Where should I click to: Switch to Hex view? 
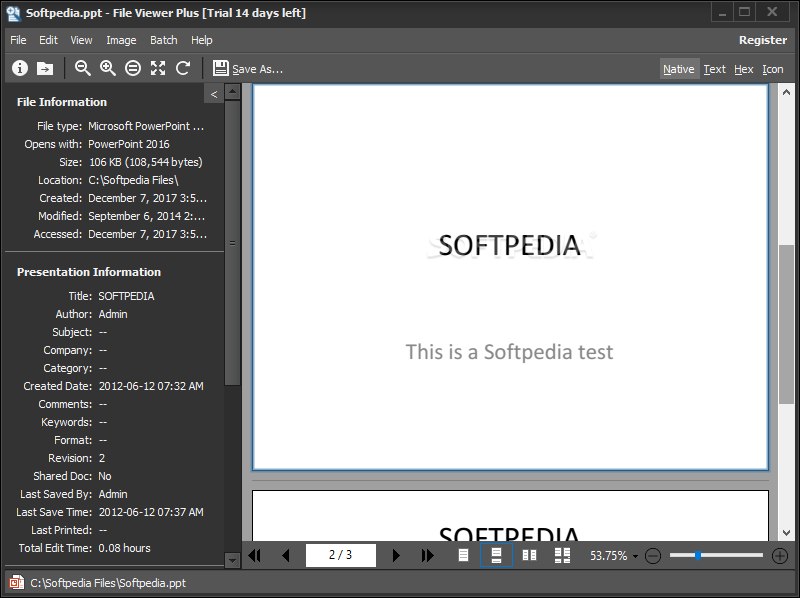[743, 69]
